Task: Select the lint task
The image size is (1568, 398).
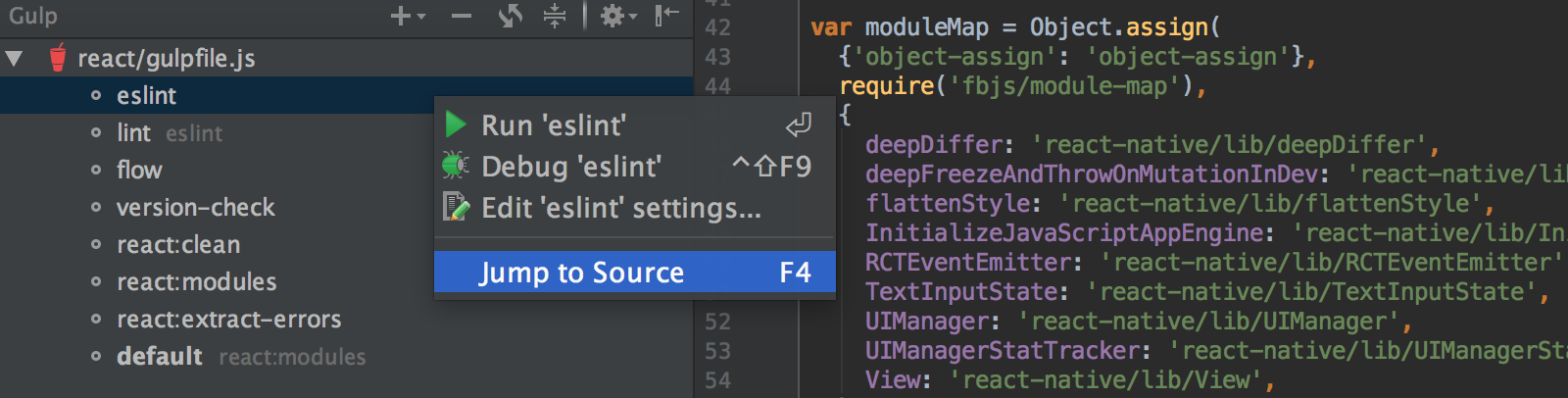Action: 133,132
